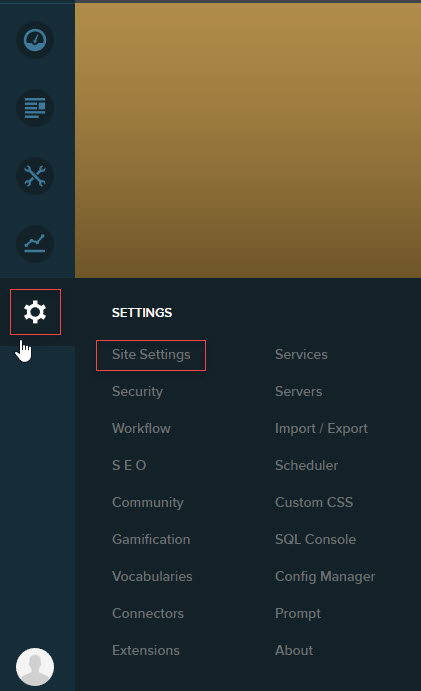421x691 pixels.
Task: Click the settings gear icon
Action: 35,312
